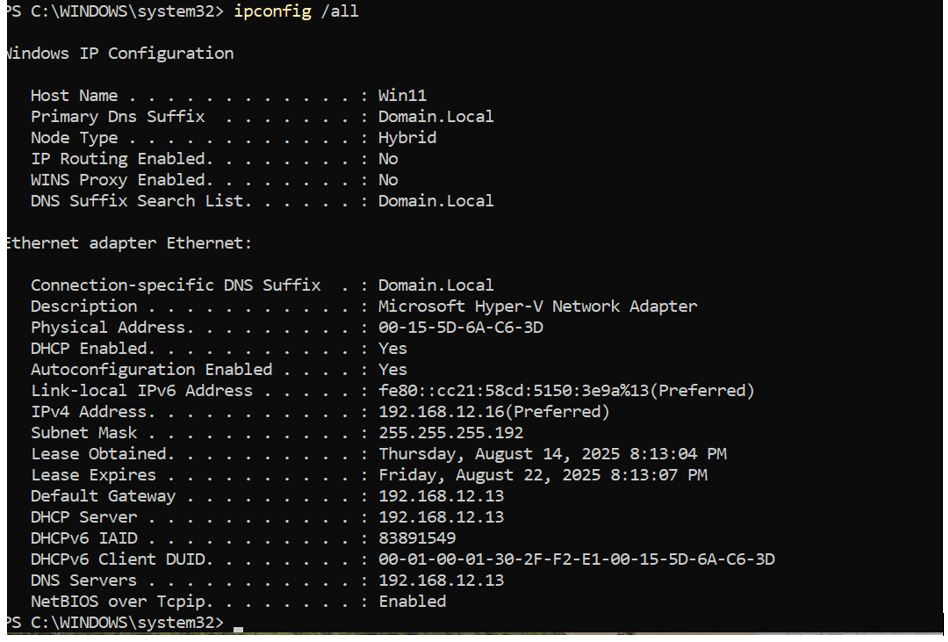Click the Host Name value Win11
Image resolution: width=948 pixels, height=642 pixels.
pos(402,96)
